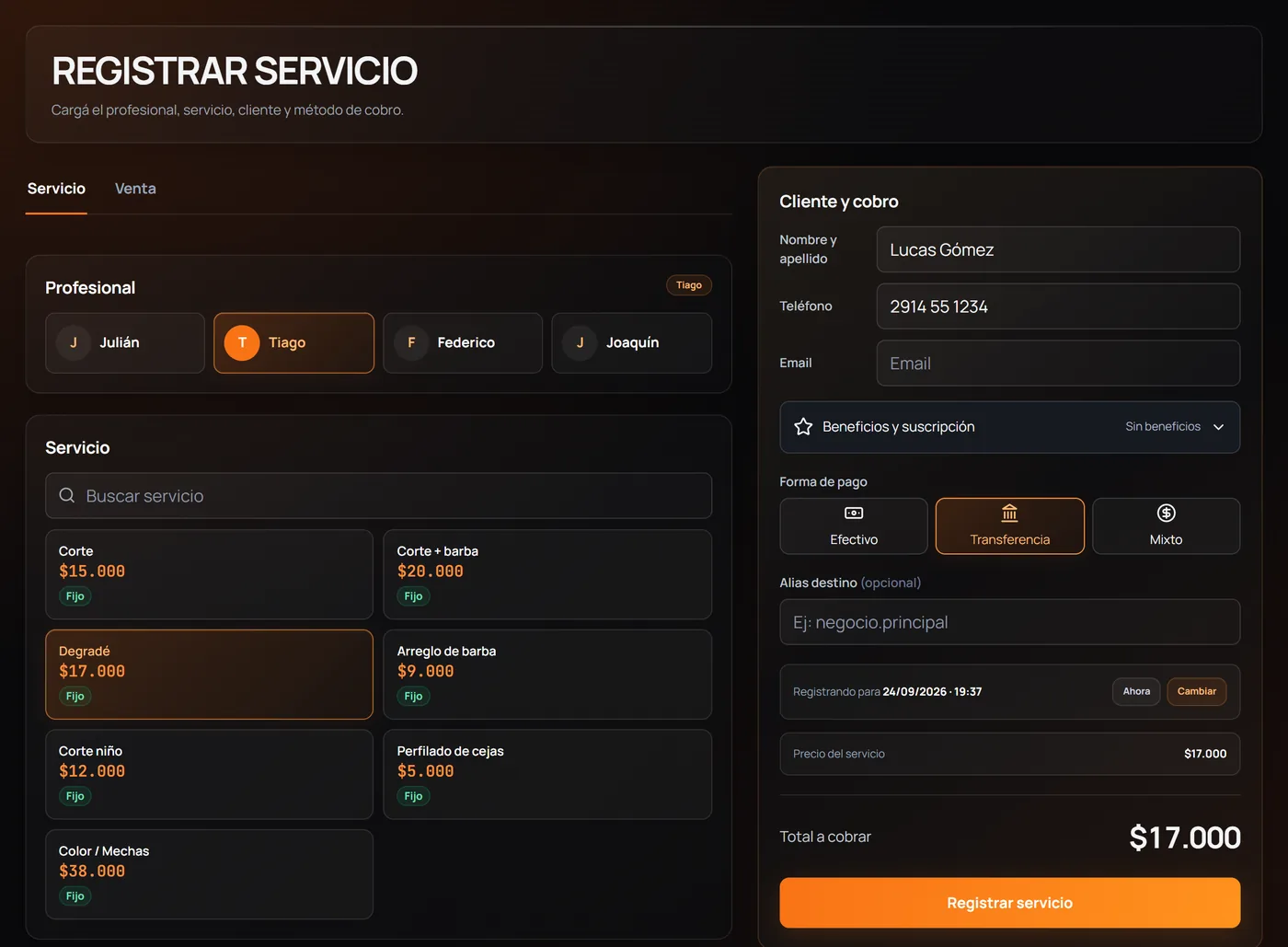Pick the Arreglo de barba service
This screenshot has width=1288, height=947.
click(547, 675)
